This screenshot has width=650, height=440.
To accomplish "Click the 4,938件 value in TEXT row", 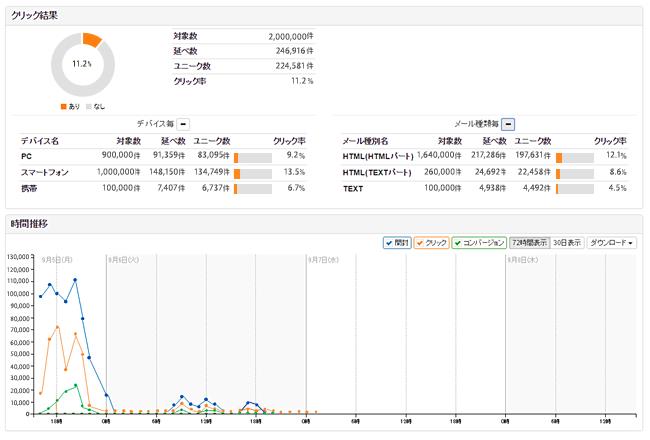I will [493, 188].
